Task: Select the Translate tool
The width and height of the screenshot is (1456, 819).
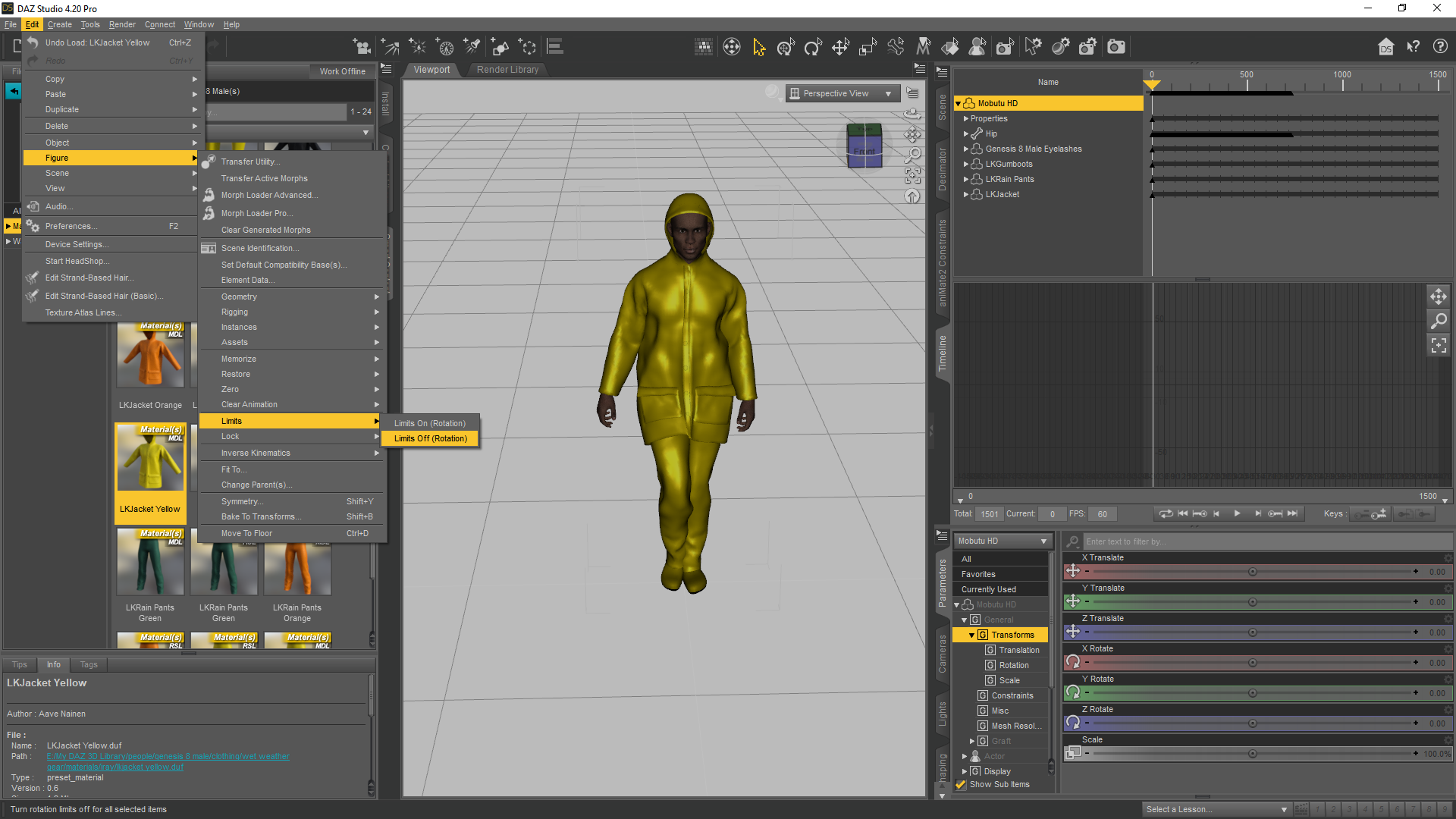Action: 840,47
